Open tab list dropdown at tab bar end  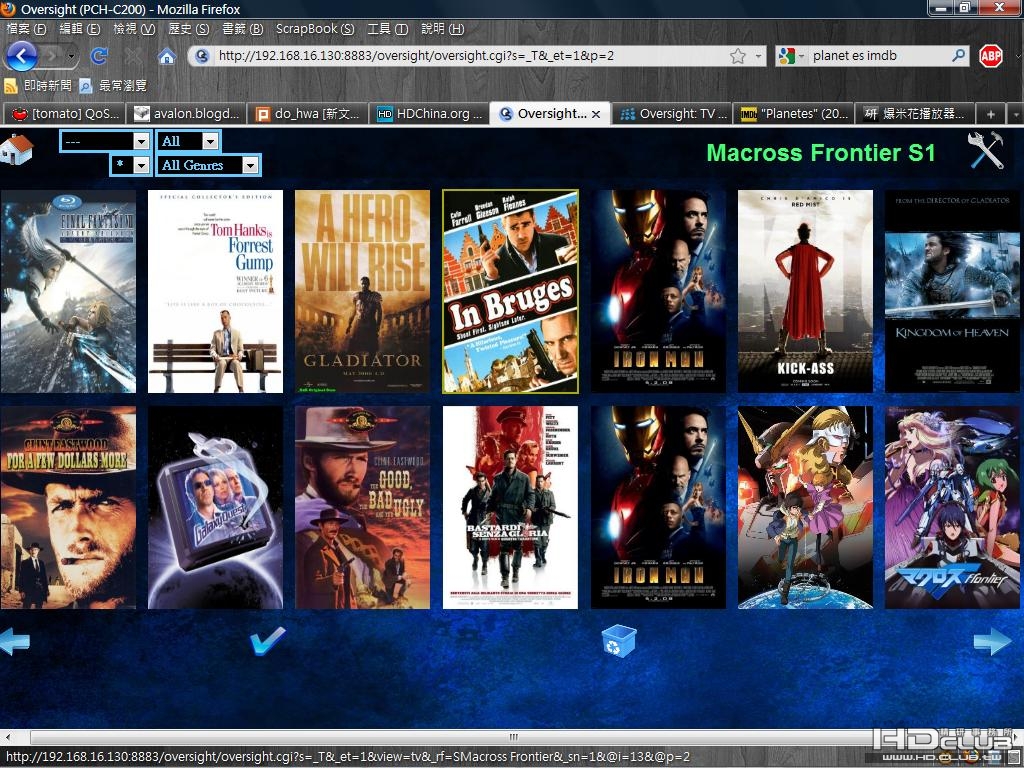point(1016,114)
